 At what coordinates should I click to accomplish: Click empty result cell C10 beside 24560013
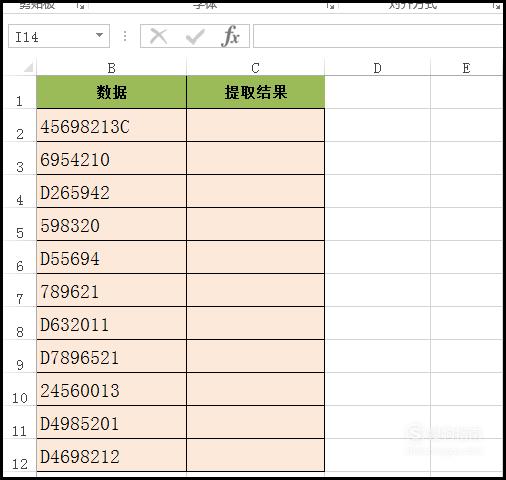(x=255, y=389)
